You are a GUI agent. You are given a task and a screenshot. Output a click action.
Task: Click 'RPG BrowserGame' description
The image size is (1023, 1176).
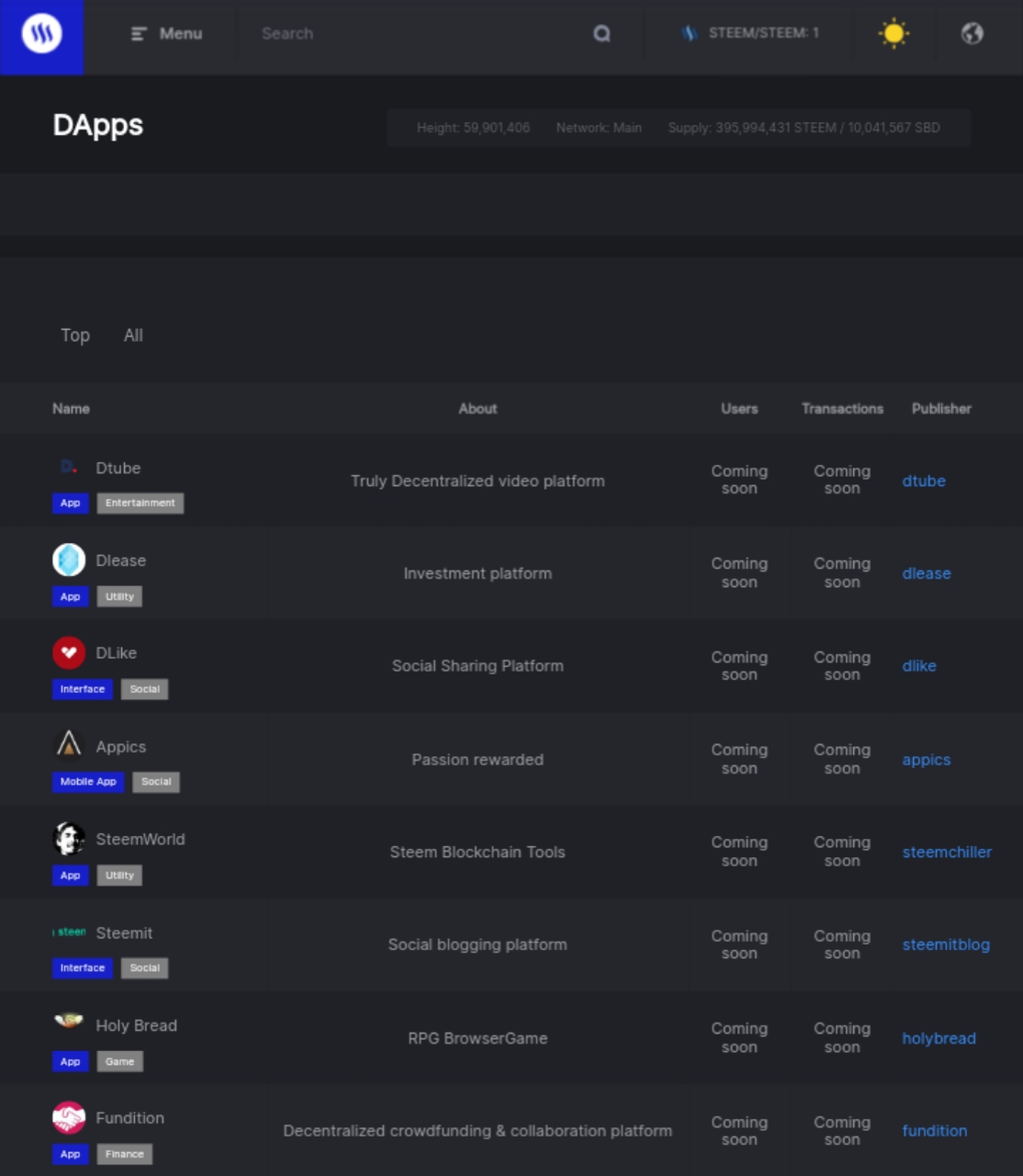click(478, 1038)
